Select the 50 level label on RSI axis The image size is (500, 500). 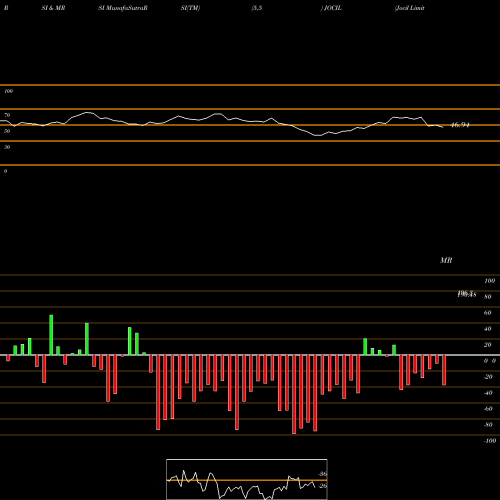tap(7, 131)
